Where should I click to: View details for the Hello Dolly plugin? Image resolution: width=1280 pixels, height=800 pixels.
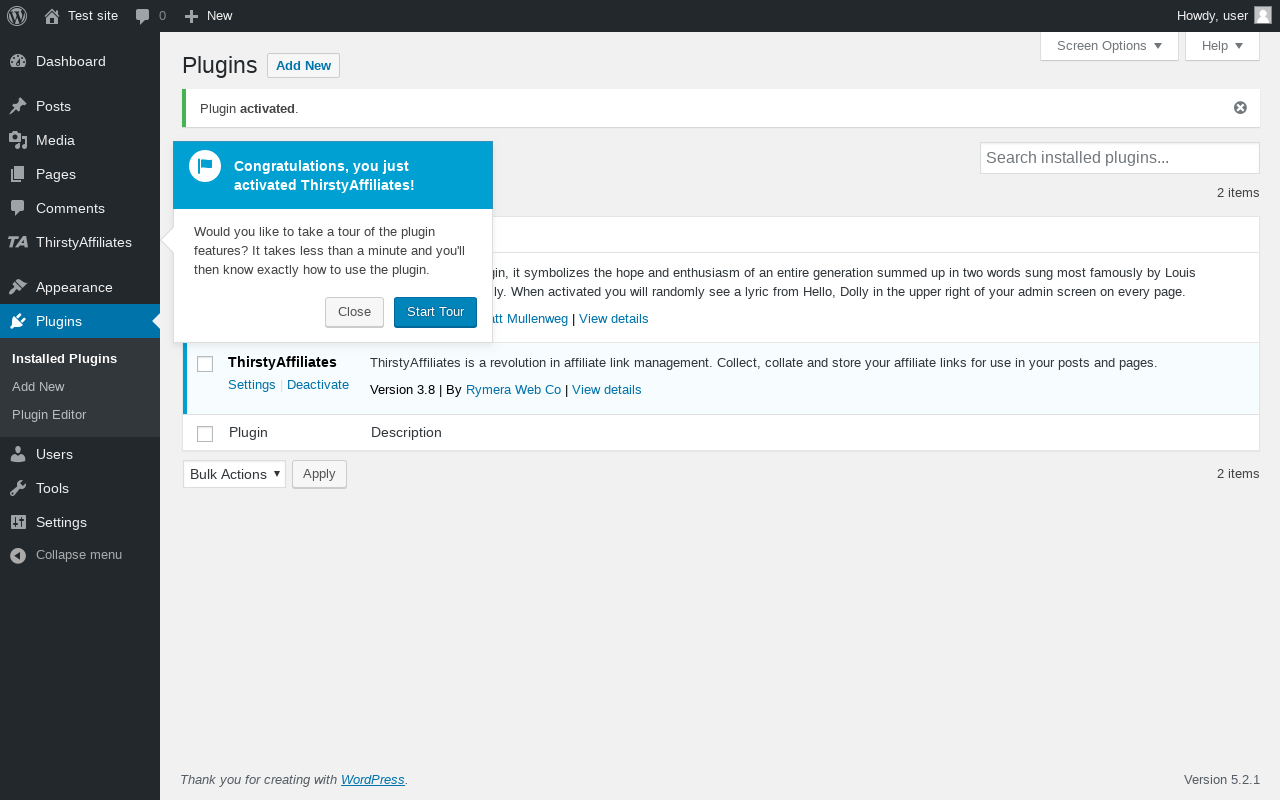click(x=613, y=319)
